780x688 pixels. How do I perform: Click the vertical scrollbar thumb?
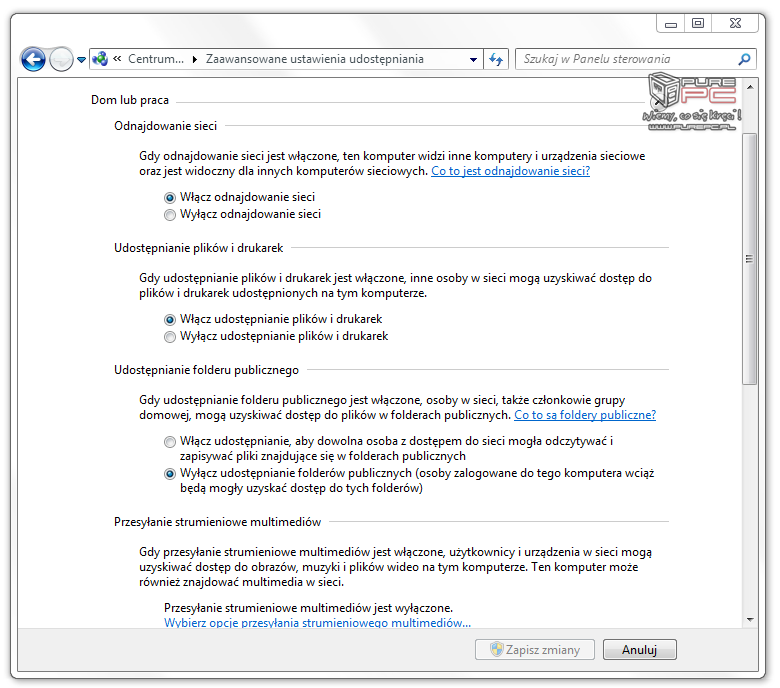coord(750,259)
